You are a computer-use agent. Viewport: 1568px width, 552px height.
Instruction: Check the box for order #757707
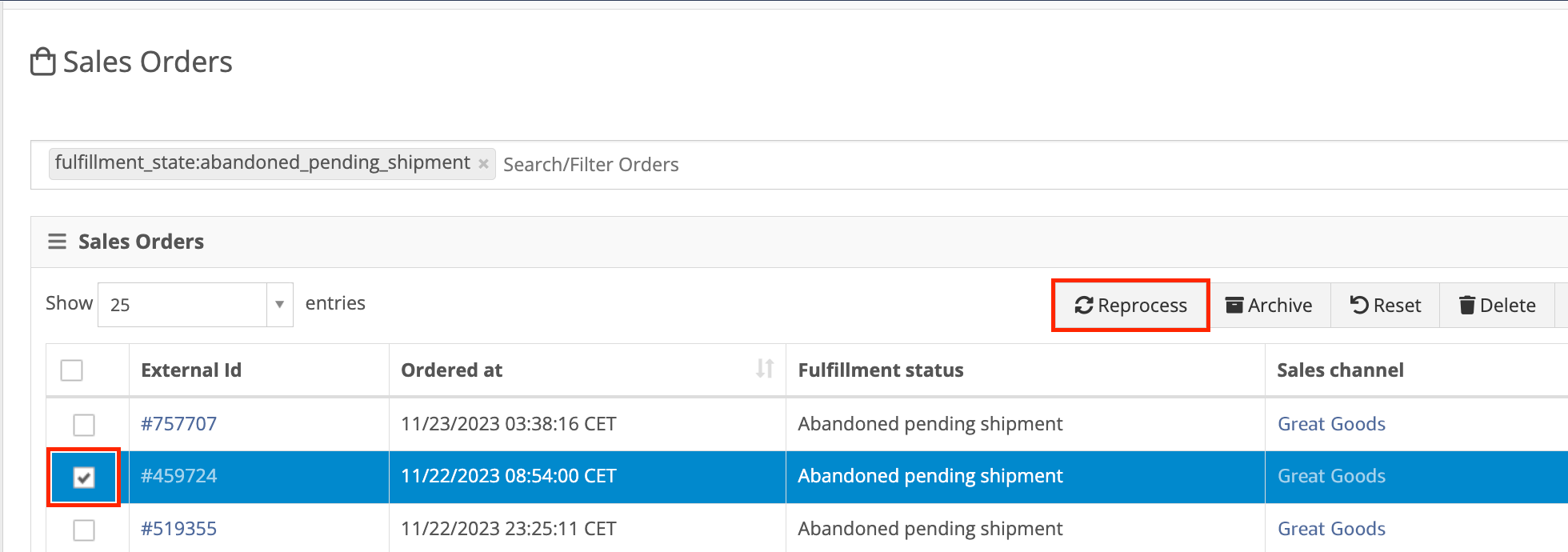[84, 424]
